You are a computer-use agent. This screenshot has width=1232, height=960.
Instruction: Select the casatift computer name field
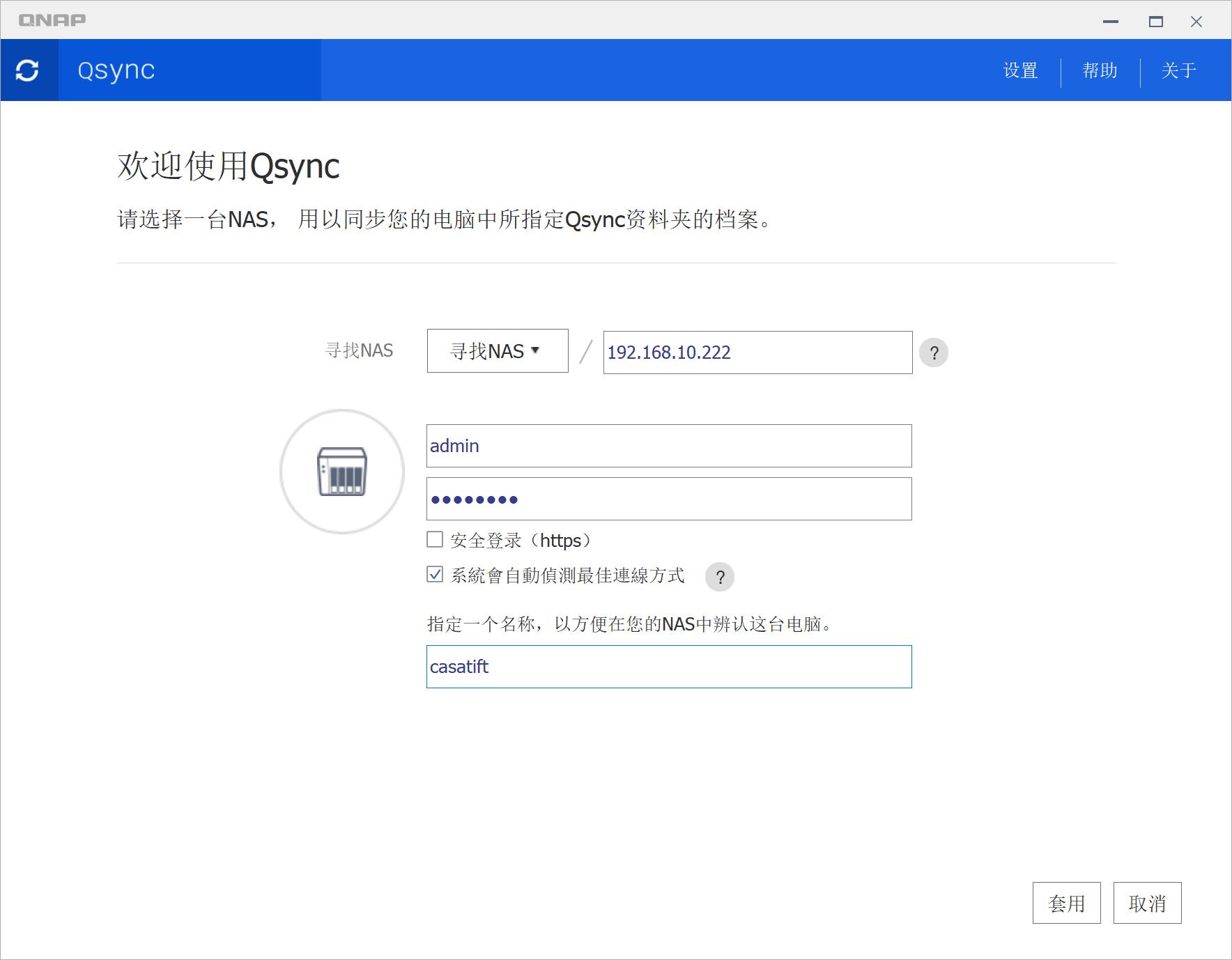click(668, 667)
